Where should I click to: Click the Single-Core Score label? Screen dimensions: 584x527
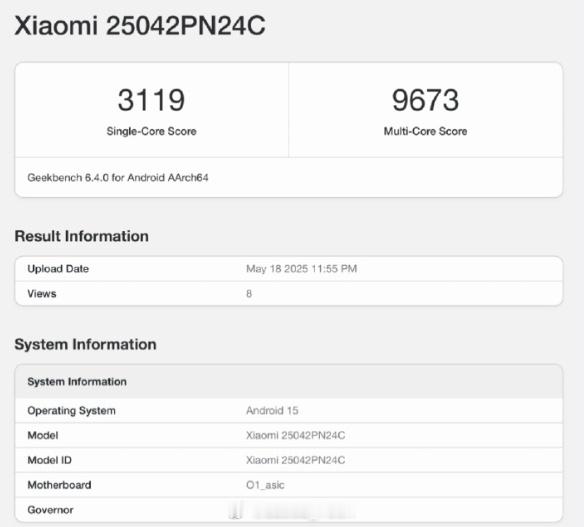click(x=151, y=131)
